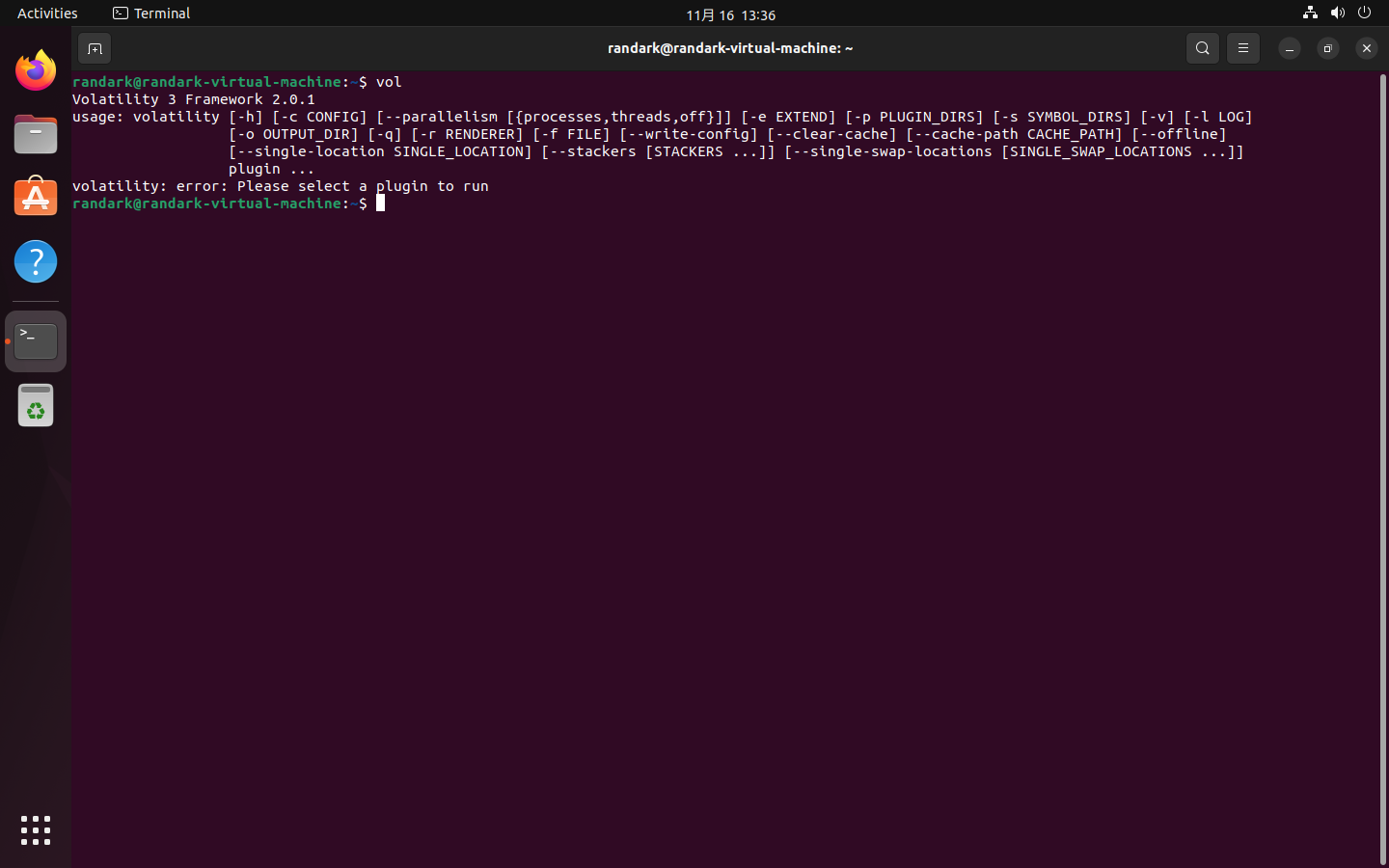Click the network status icon
Image resolution: width=1389 pixels, height=868 pixels.
tap(1310, 13)
